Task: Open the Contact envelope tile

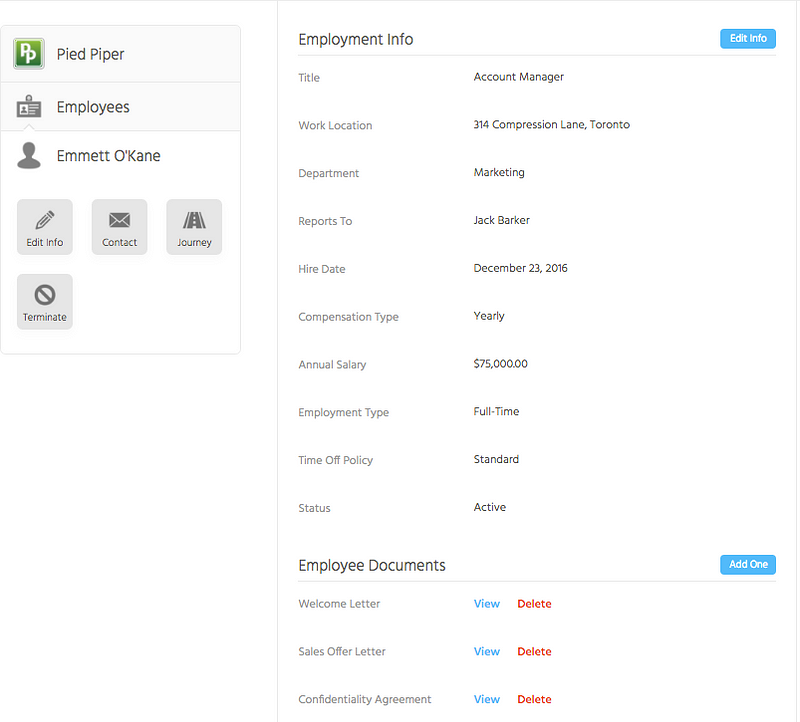Action: click(x=119, y=227)
